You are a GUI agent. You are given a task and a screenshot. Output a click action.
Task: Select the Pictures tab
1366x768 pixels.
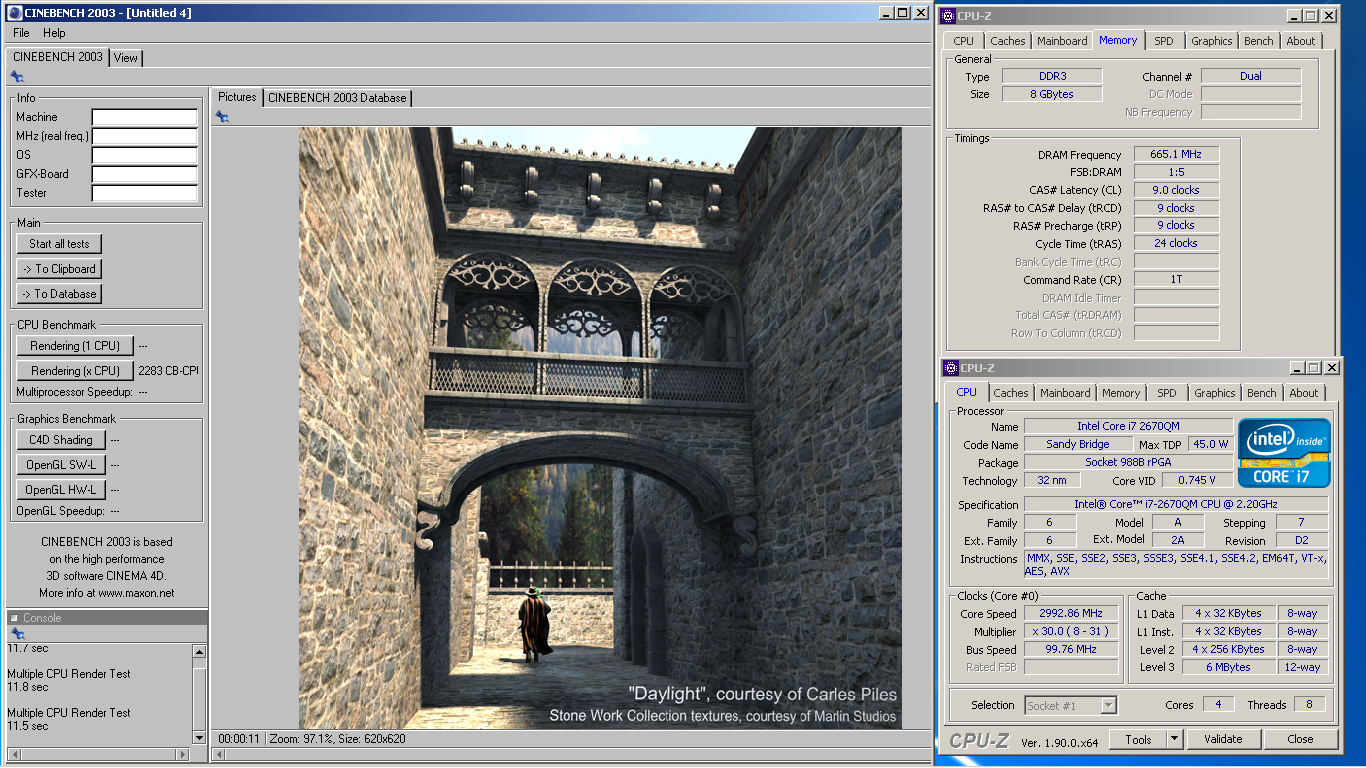click(237, 97)
